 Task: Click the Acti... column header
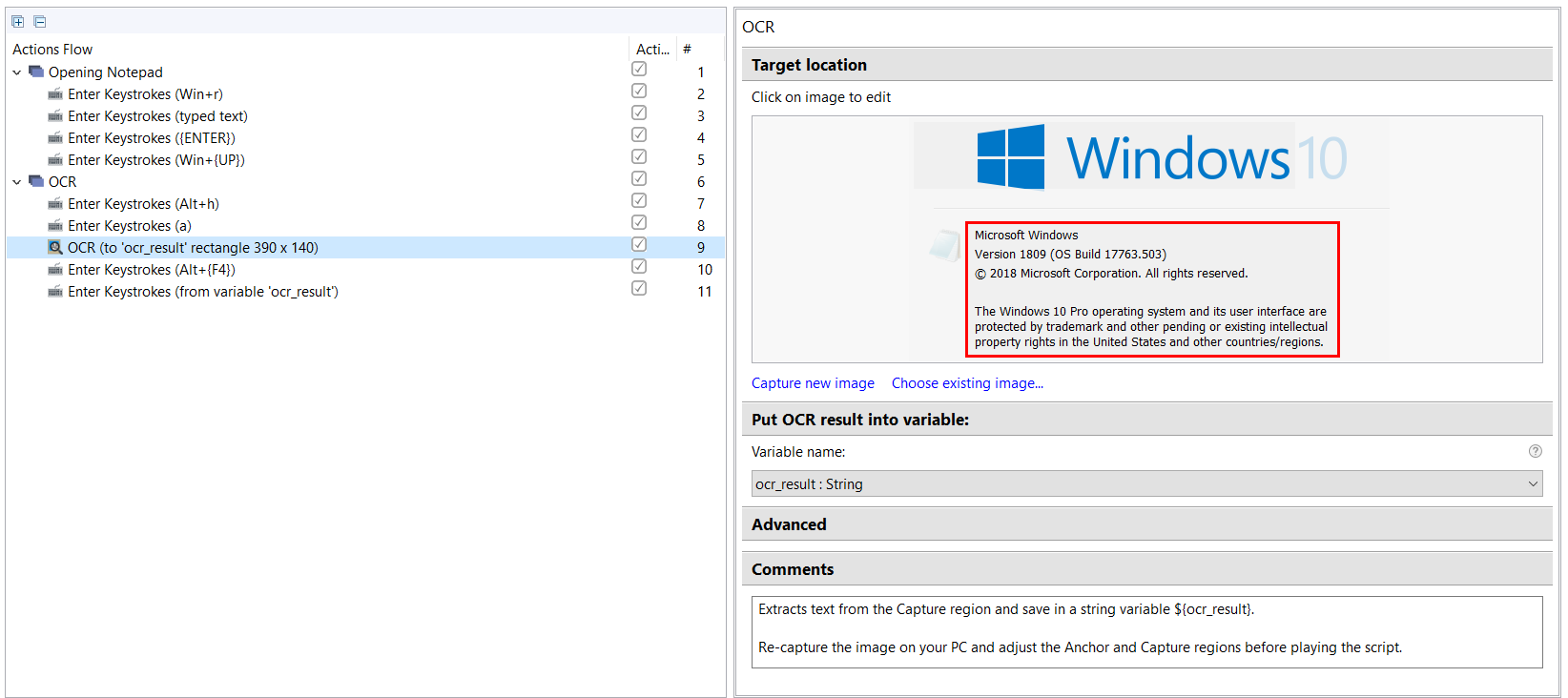[x=653, y=50]
